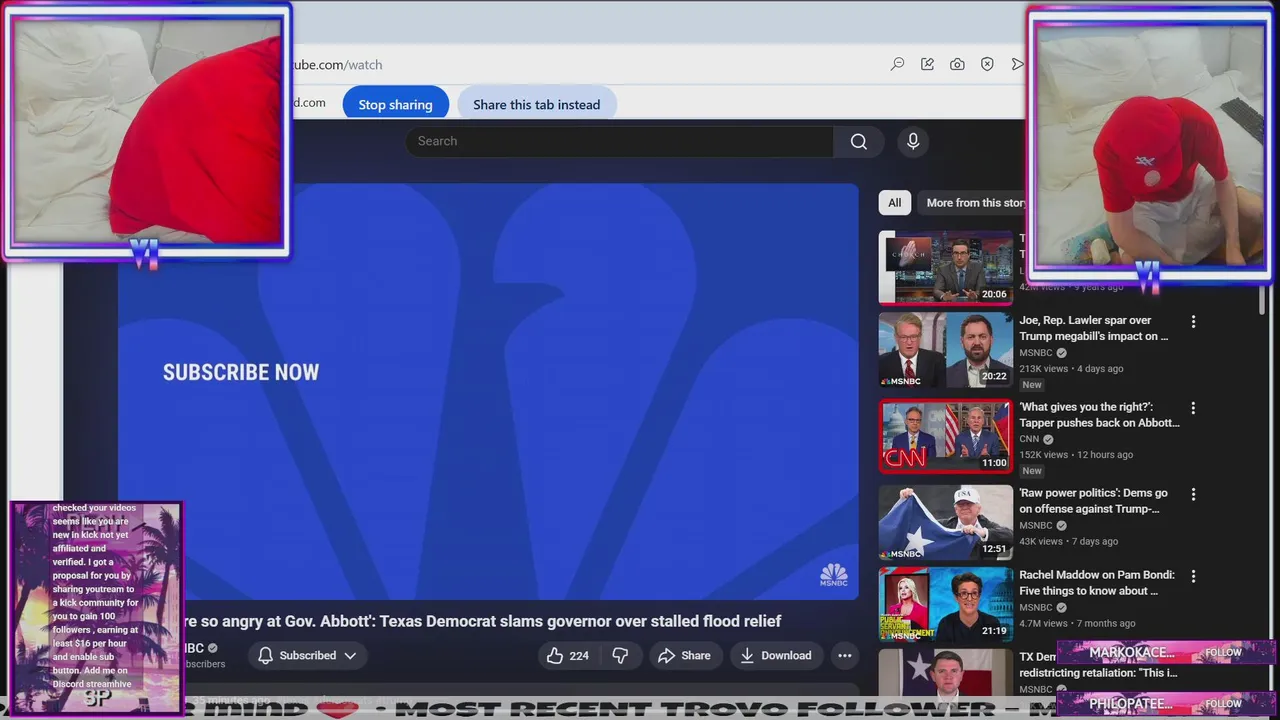
Task: Select More from this story chip
Action: (x=974, y=202)
